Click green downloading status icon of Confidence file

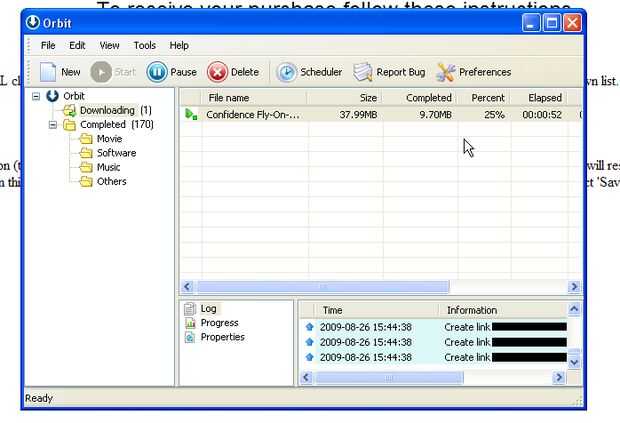tap(191, 114)
